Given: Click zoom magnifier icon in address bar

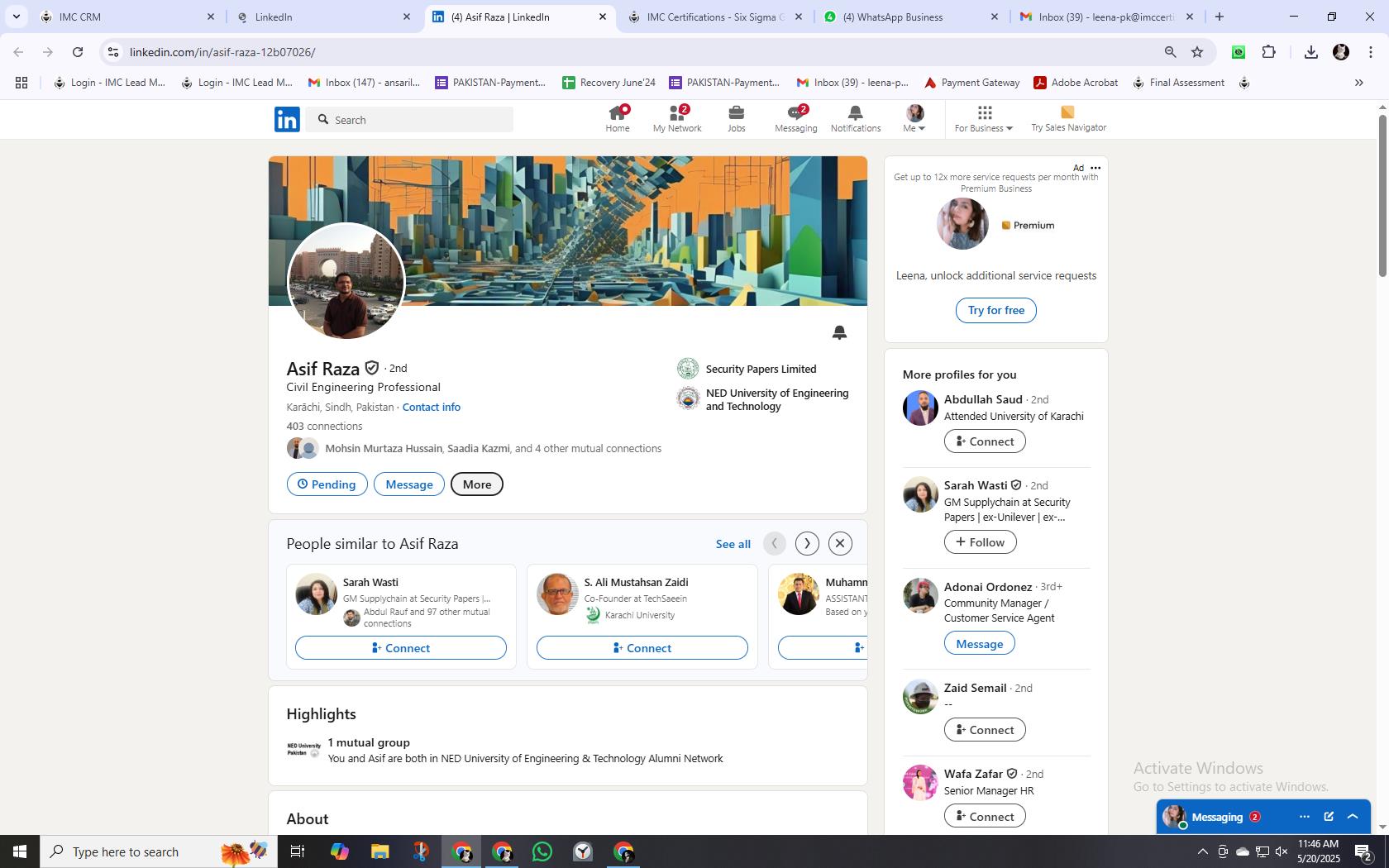Looking at the screenshot, I should pos(1170,52).
